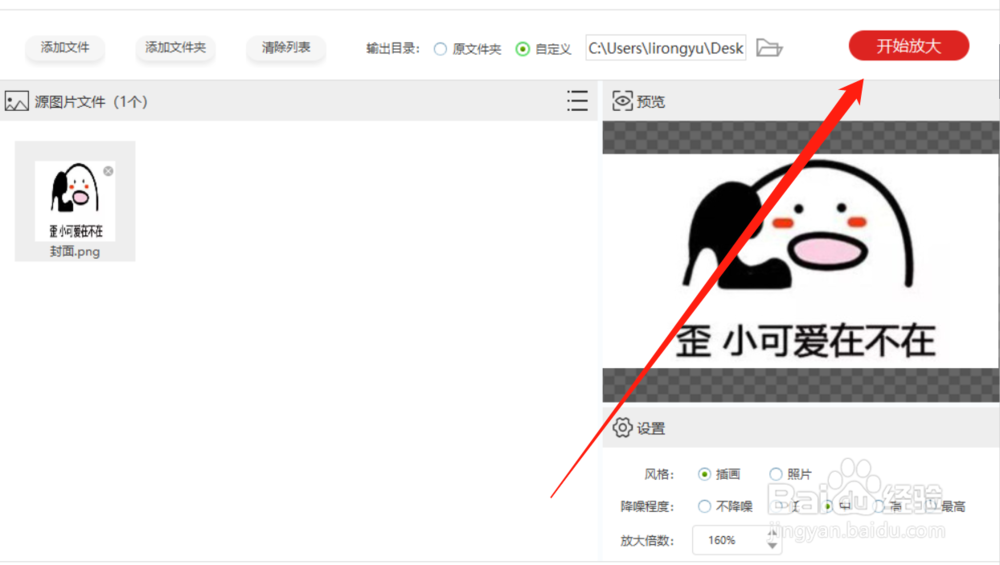Click the 封面.png file name
1000x565 pixels.
[x=75, y=252]
